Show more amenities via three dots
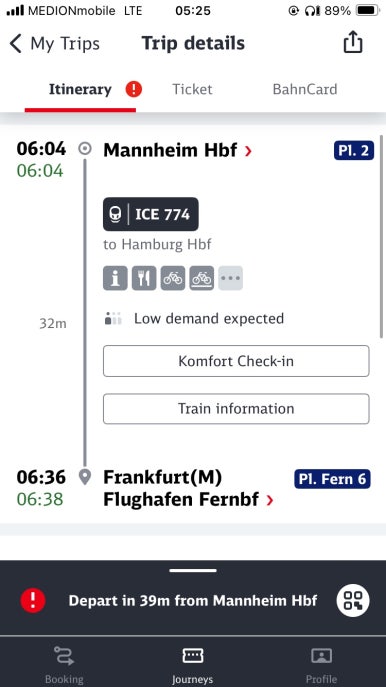Screen dimensions: 386x687 pyautogui.click(x=230, y=278)
